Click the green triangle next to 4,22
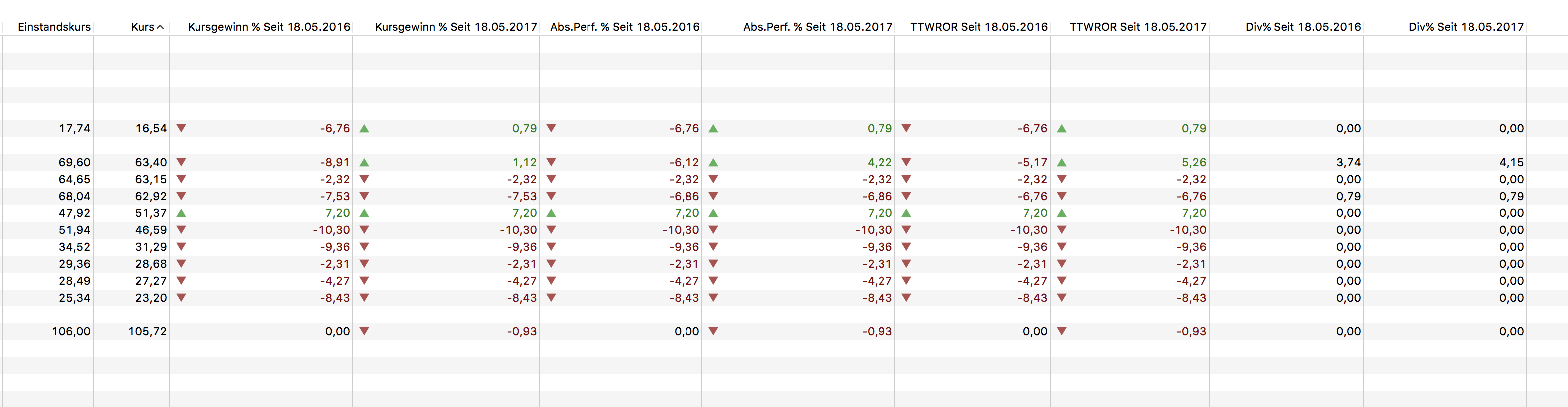The width and height of the screenshot is (1568, 407). pyautogui.click(x=713, y=162)
